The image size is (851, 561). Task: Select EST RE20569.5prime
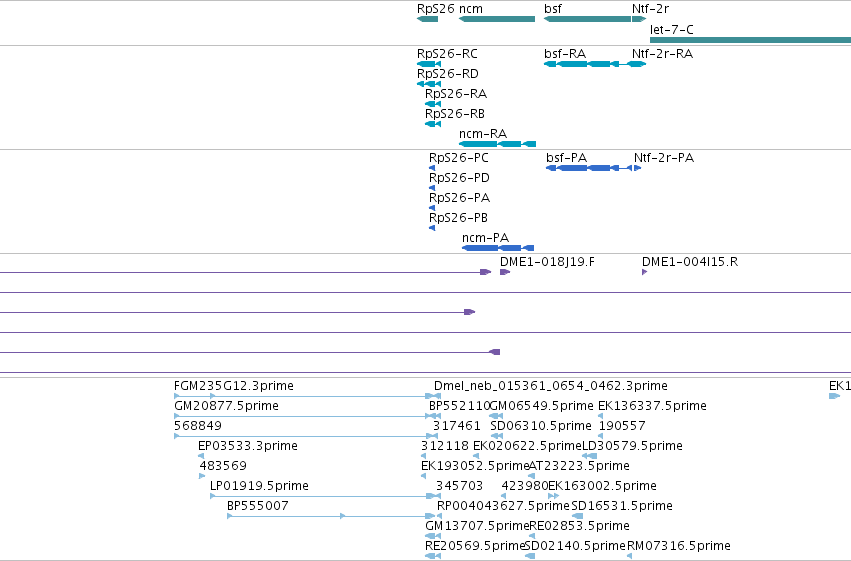476,546
